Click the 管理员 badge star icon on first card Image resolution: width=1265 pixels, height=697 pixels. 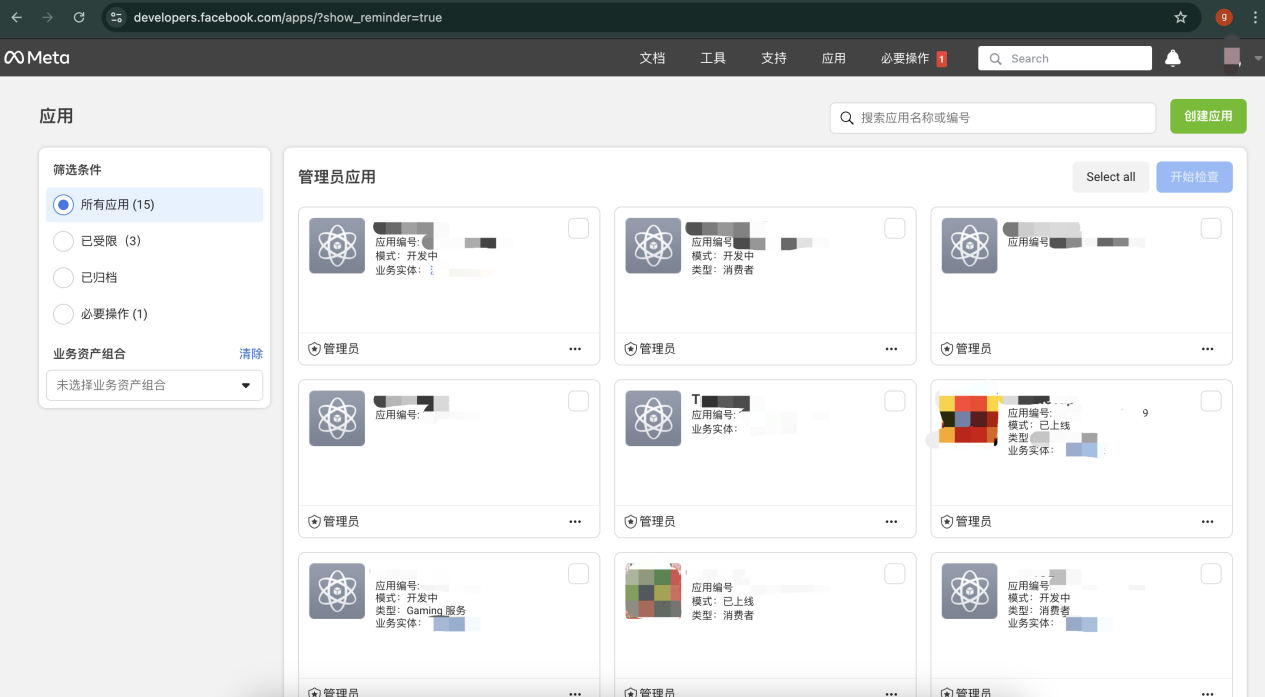(313, 349)
